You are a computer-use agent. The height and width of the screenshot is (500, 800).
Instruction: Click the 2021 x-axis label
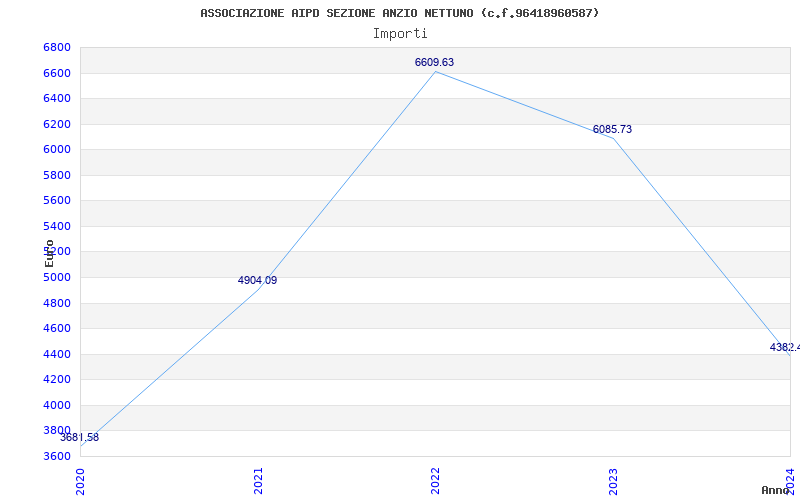(x=258, y=481)
